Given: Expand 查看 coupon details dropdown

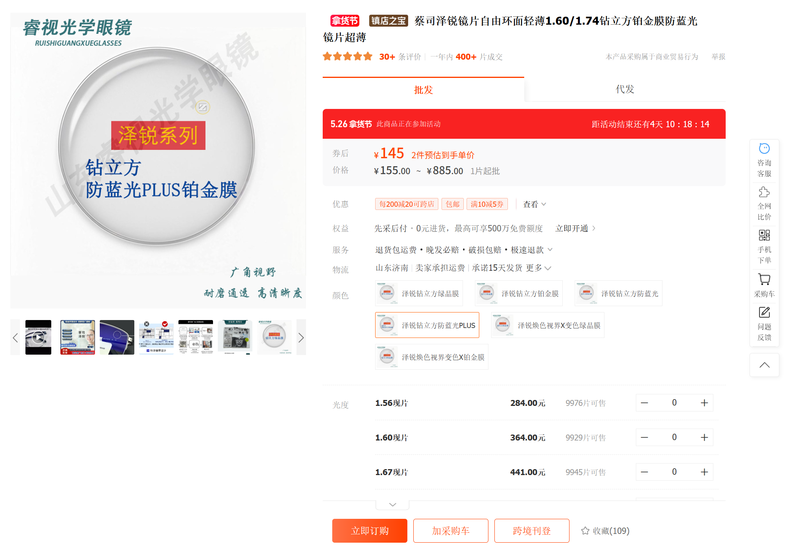Looking at the screenshot, I should point(534,204).
